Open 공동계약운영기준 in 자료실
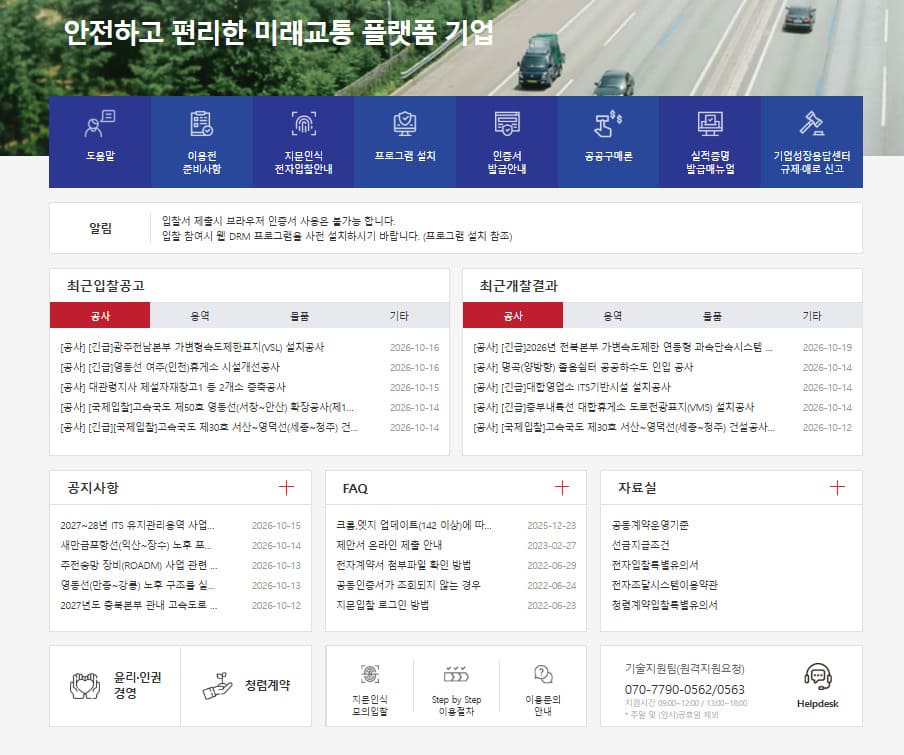Image resolution: width=904 pixels, height=755 pixels. (x=650, y=525)
